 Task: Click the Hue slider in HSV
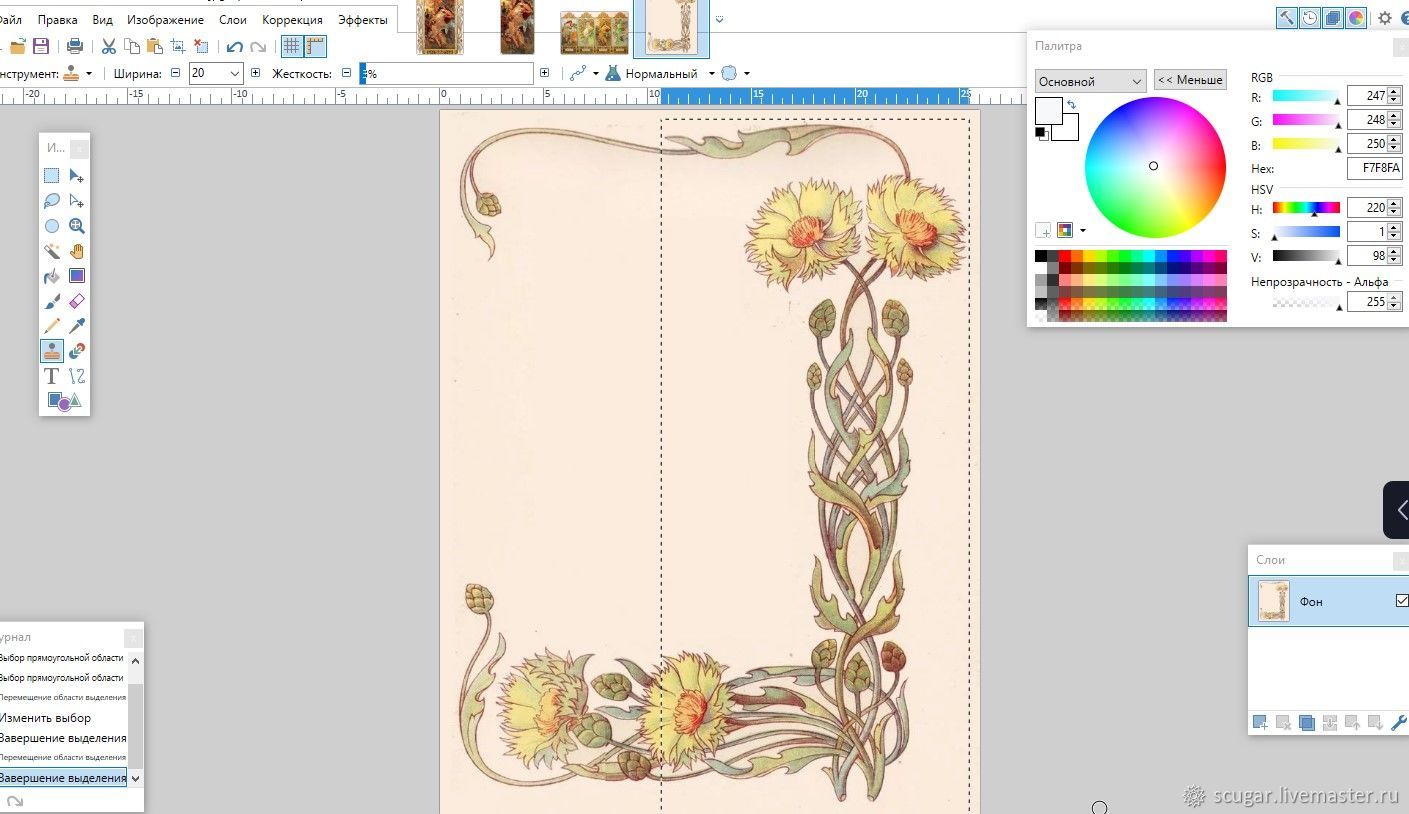click(x=1306, y=208)
